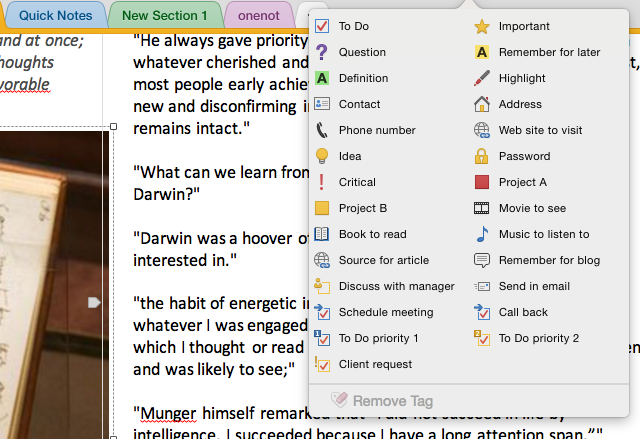This screenshot has width=640, height=439.
Task: Click the Remove Tag button
Action: click(x=382, y=401)
